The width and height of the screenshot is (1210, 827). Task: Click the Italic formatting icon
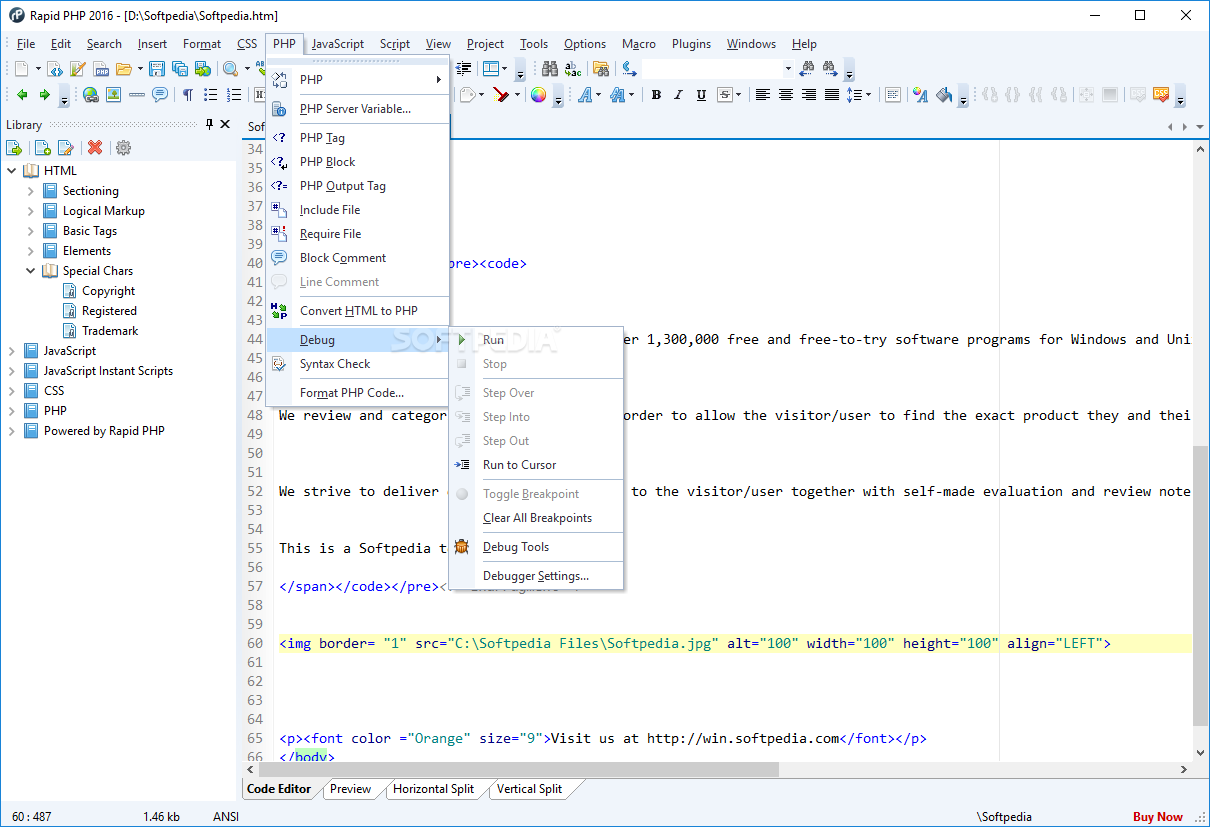[x=678, y=95]
